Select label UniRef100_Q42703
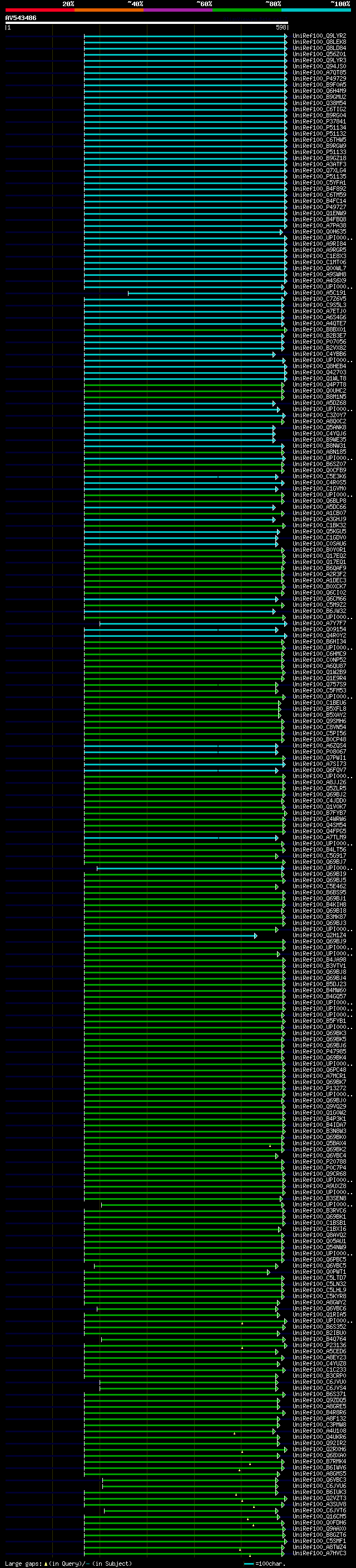 (319, 373)
